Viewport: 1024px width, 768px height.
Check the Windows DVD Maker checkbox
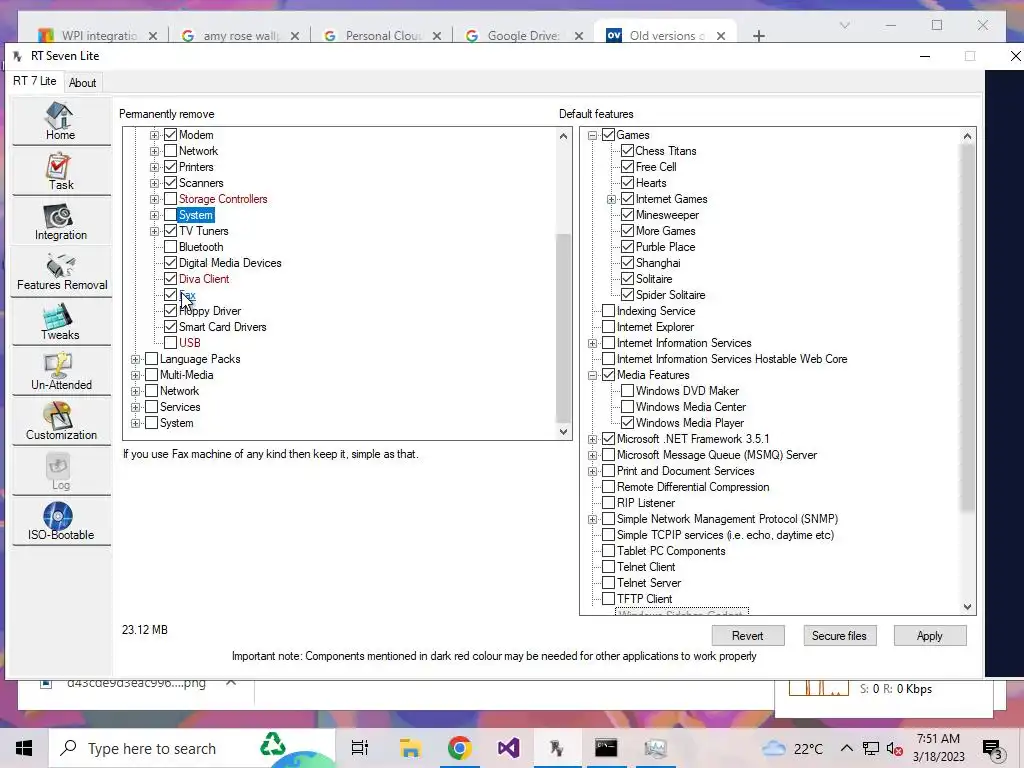628,391
